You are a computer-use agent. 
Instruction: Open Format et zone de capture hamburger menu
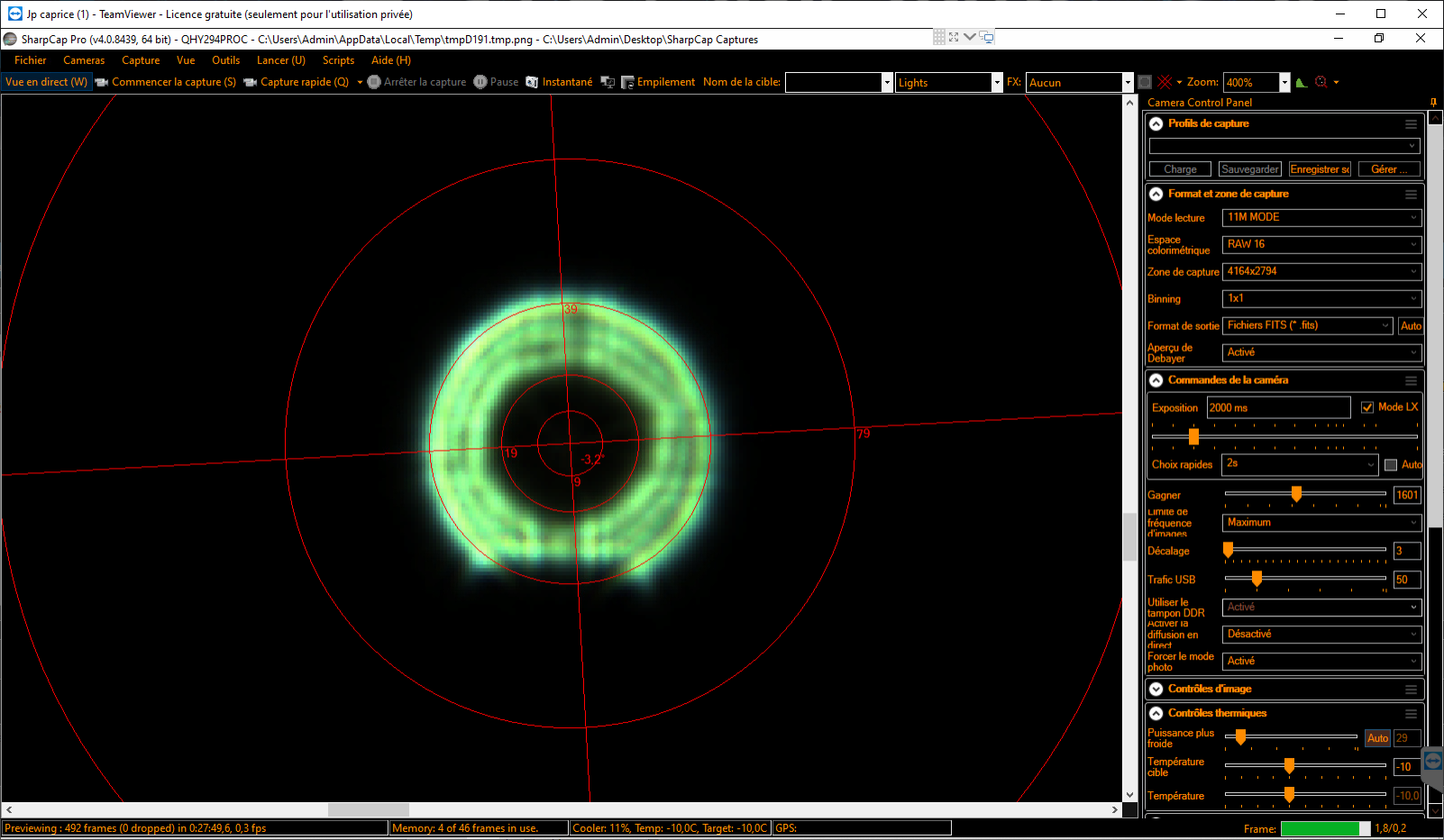coord(1412,195)
